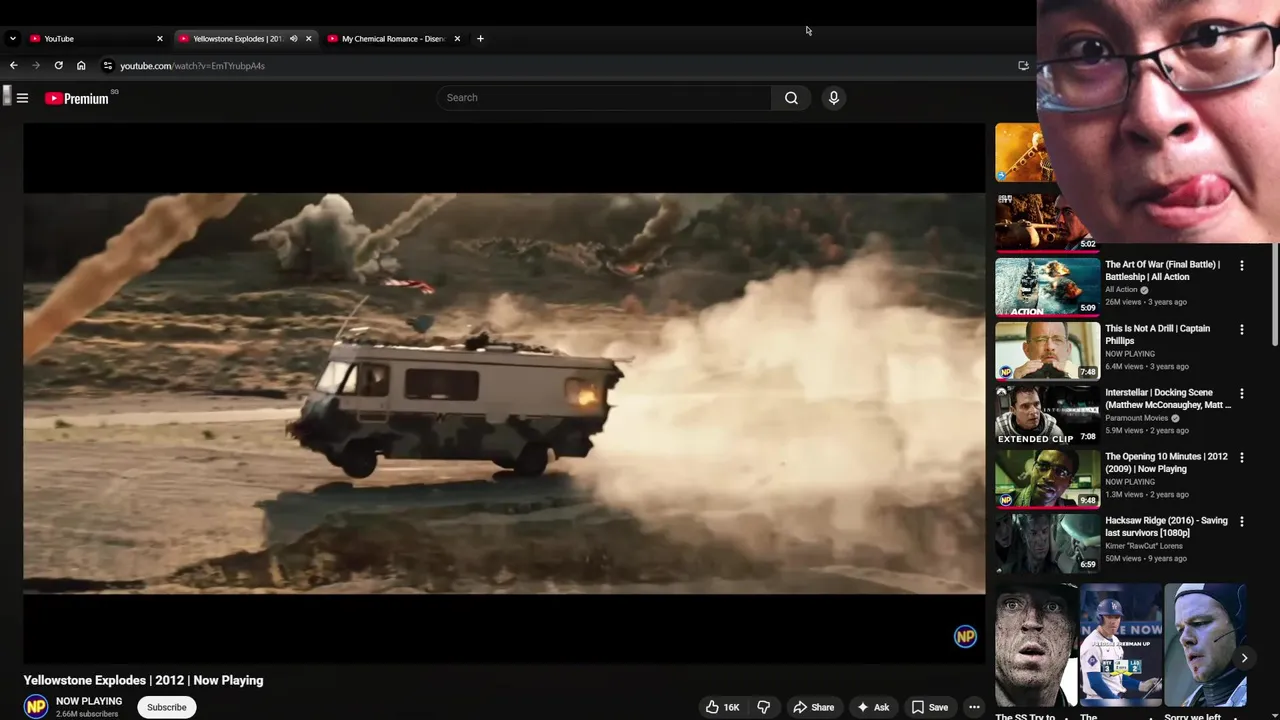The width and height of the screenshot is (1280, 720).
Task: Open the NOW PLAYING channel avatar
Action: (x=36, y=707)
